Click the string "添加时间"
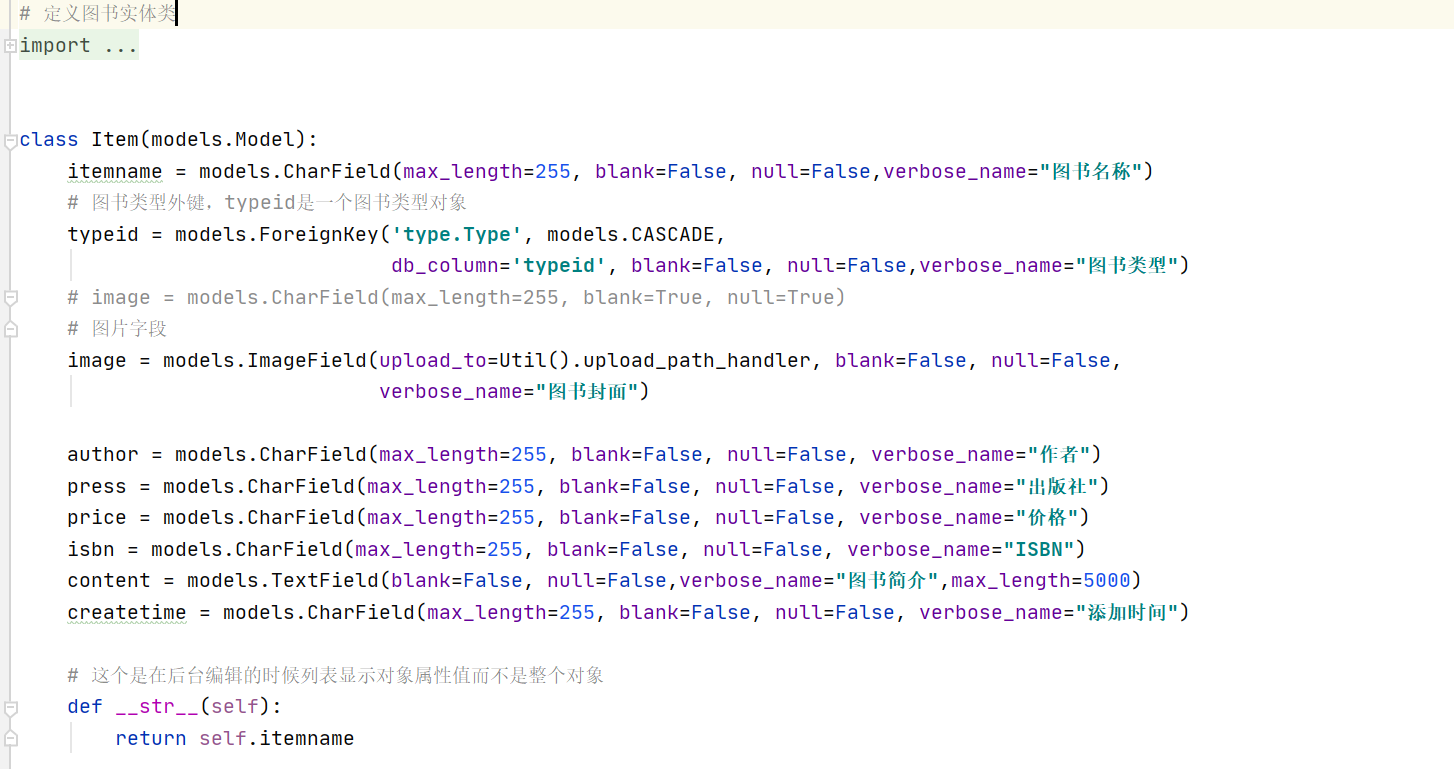The width and height of the screenshot is (1454, 769). click(1128, 613)
